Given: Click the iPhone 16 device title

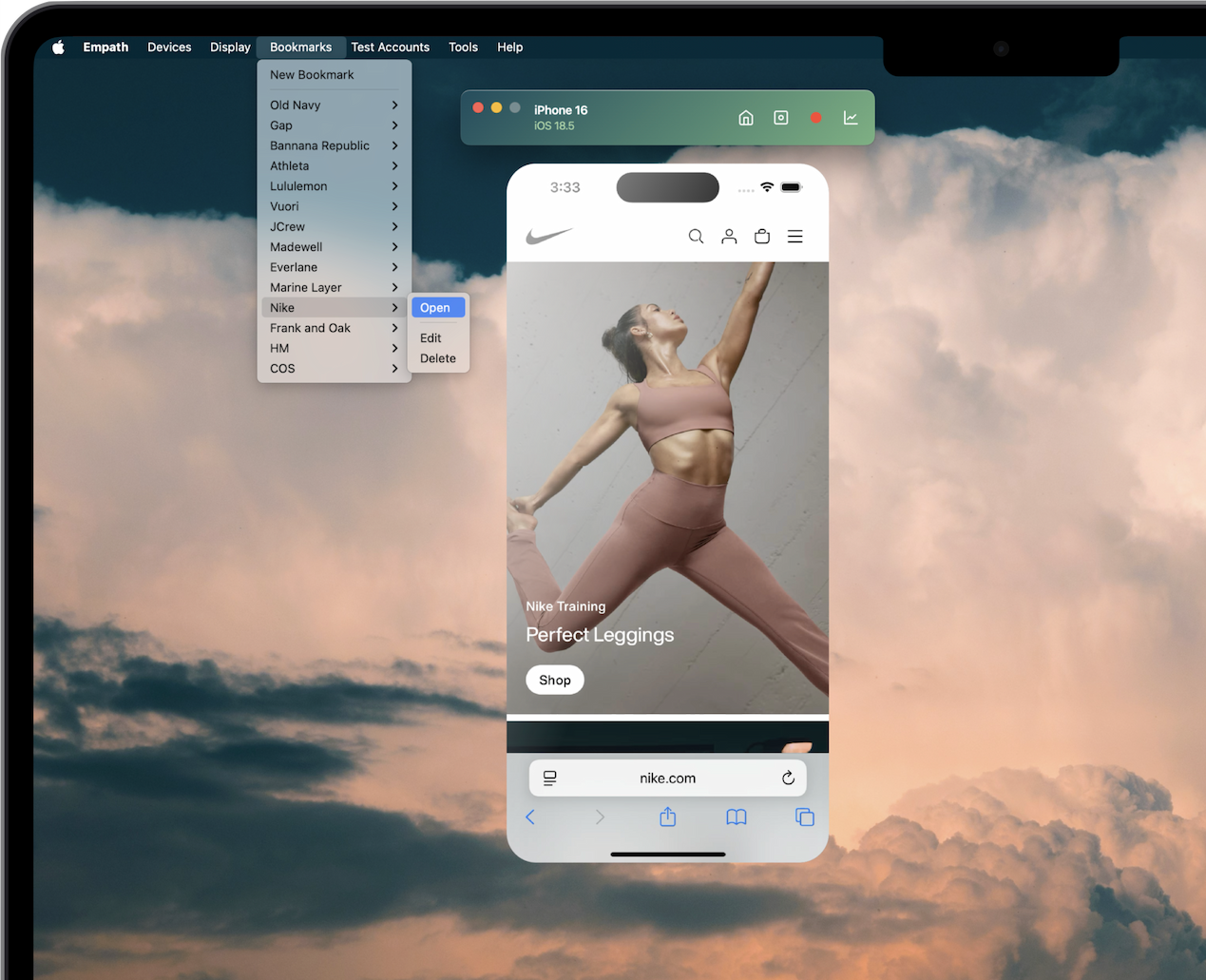Looking at the screenshot, I should click(x=561, y=110).
